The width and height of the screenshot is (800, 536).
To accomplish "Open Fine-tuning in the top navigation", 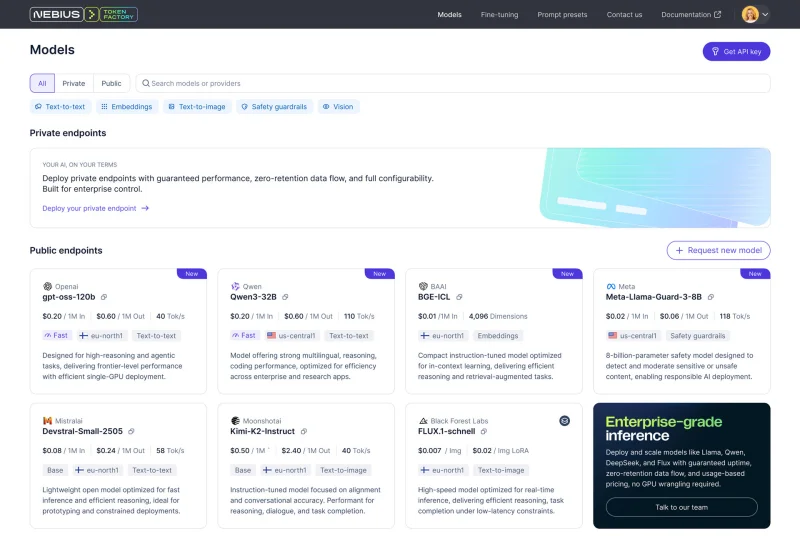I will click(499, 15).
